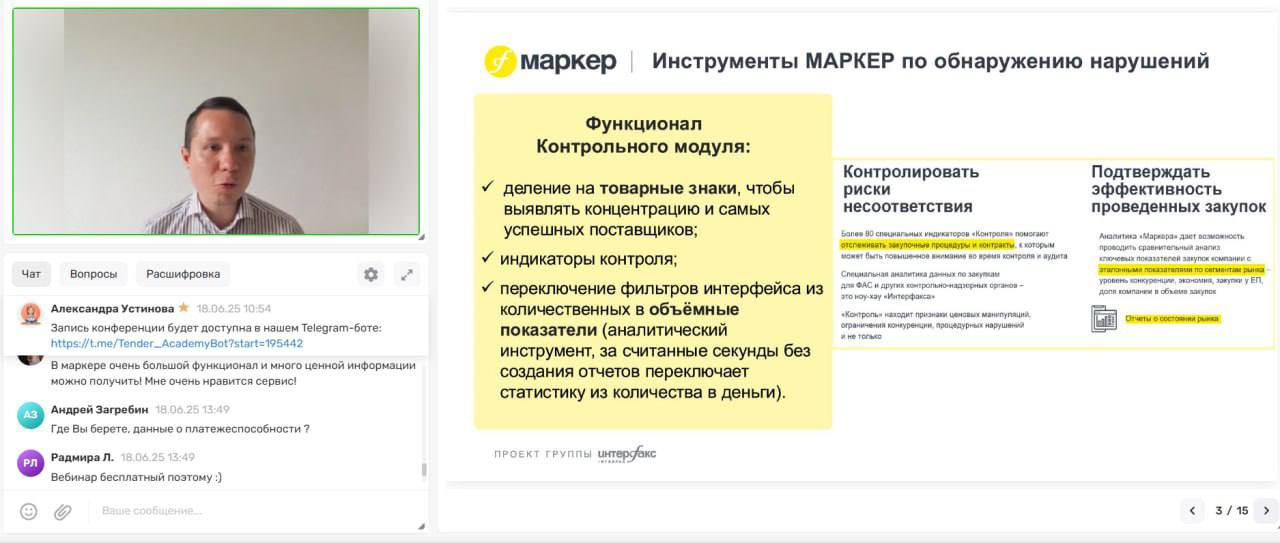Click the Маркер logo on the slide
This screenshot has width=1280, height=543.
(x=551, y=61)
